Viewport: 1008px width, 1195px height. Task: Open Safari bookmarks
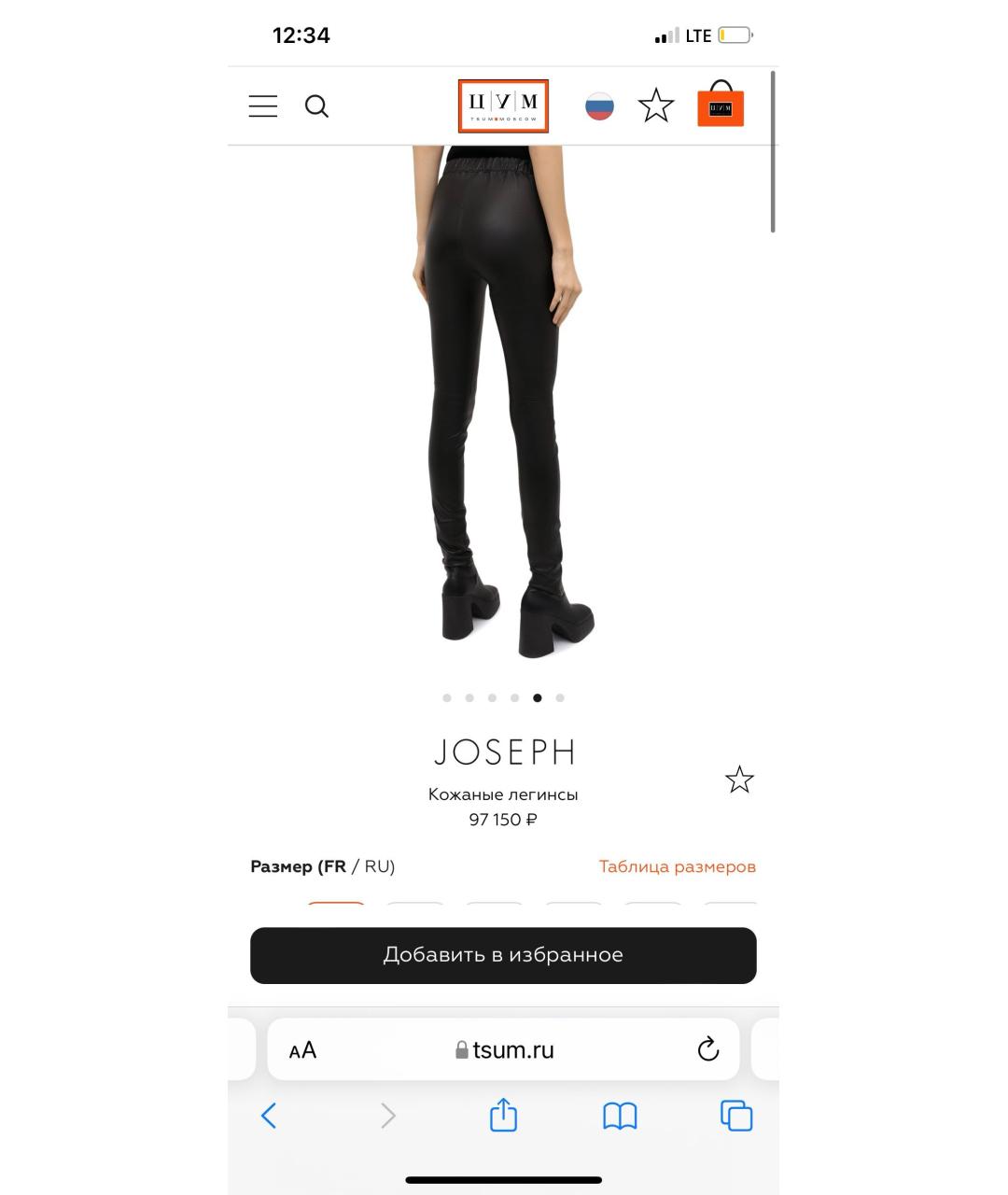click(x=620, y=1116)
